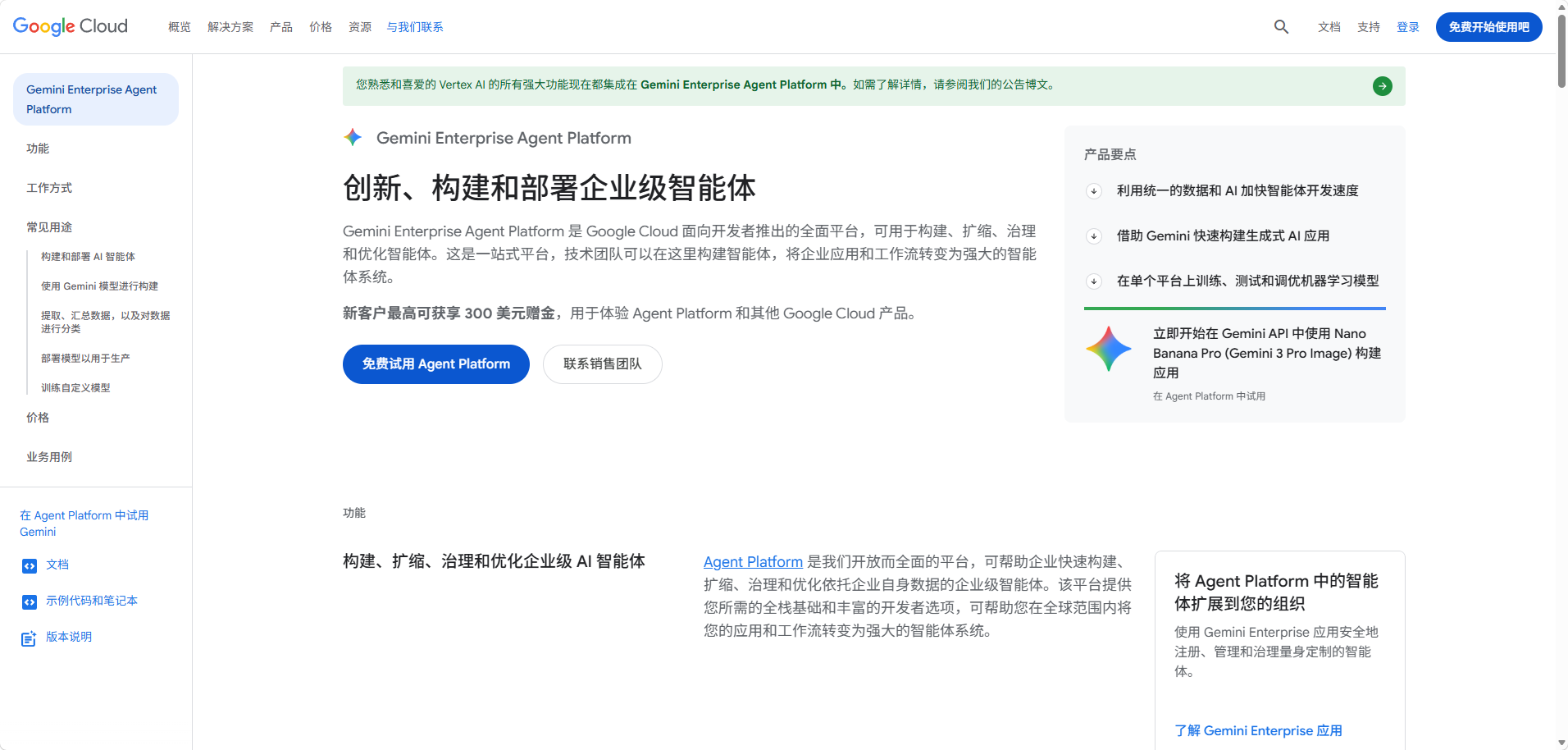Expand 利用统一的数据和 AI 加快智能体开发速度 arrow
This screenshot has height=750, width=1568.
click(x=1093, y=191)
